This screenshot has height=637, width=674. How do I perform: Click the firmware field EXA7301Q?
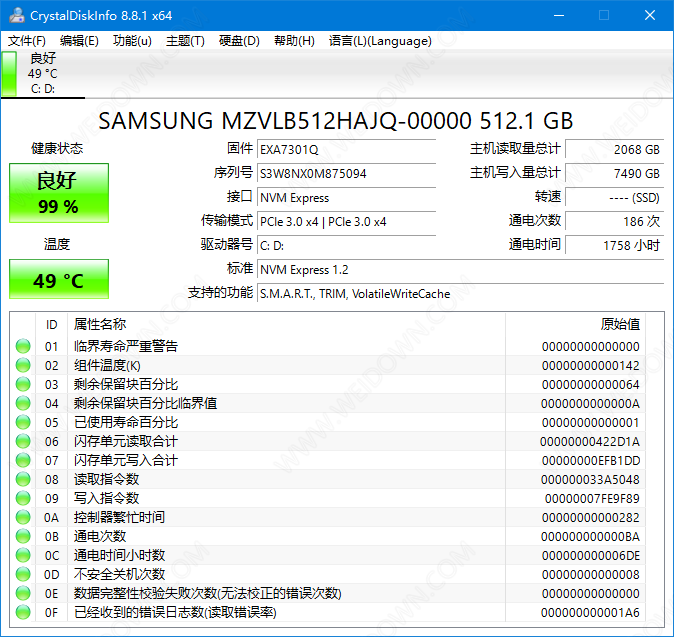pos(346,149)
